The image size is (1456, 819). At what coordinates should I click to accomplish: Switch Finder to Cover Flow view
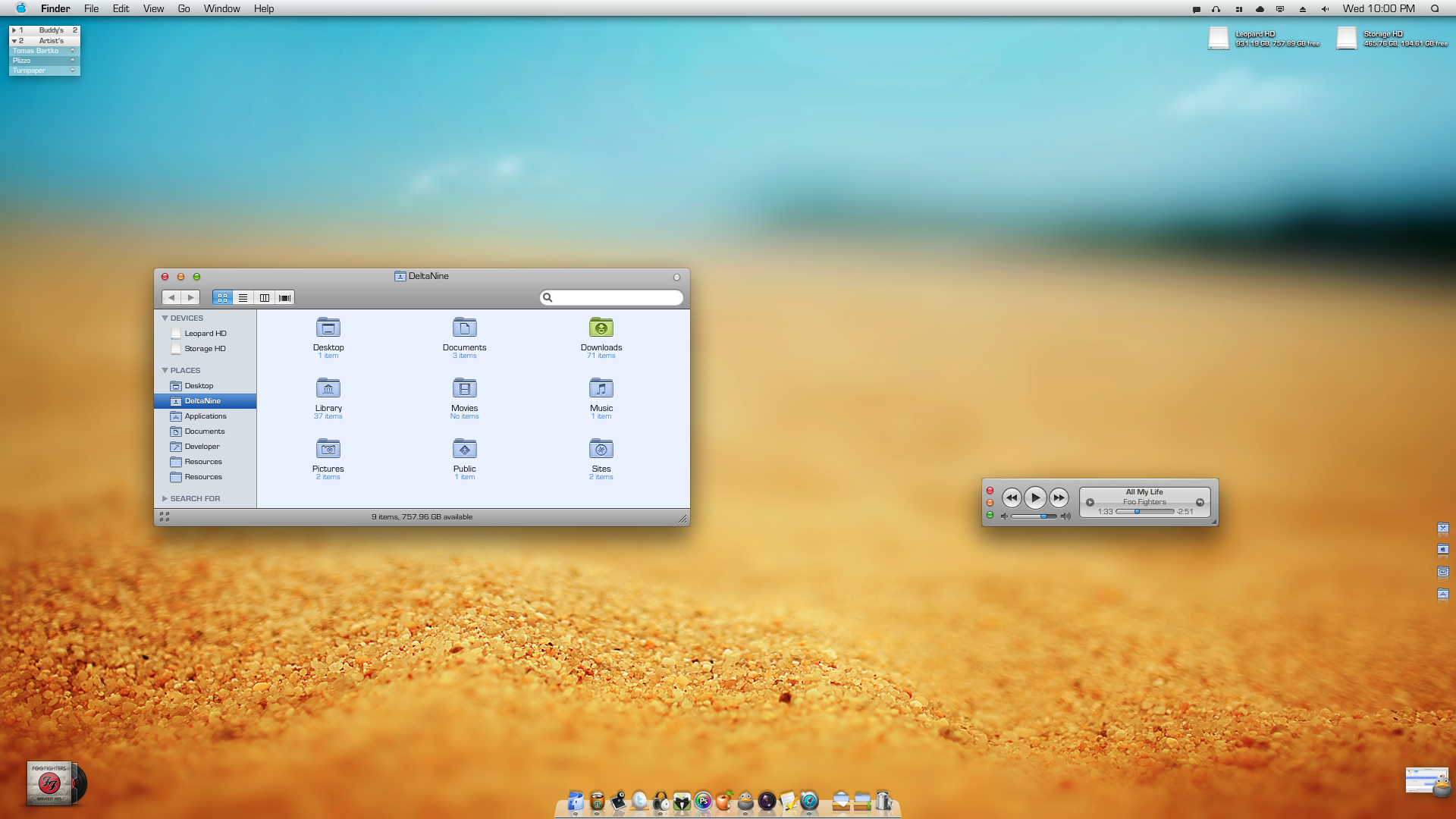(284, 297)
